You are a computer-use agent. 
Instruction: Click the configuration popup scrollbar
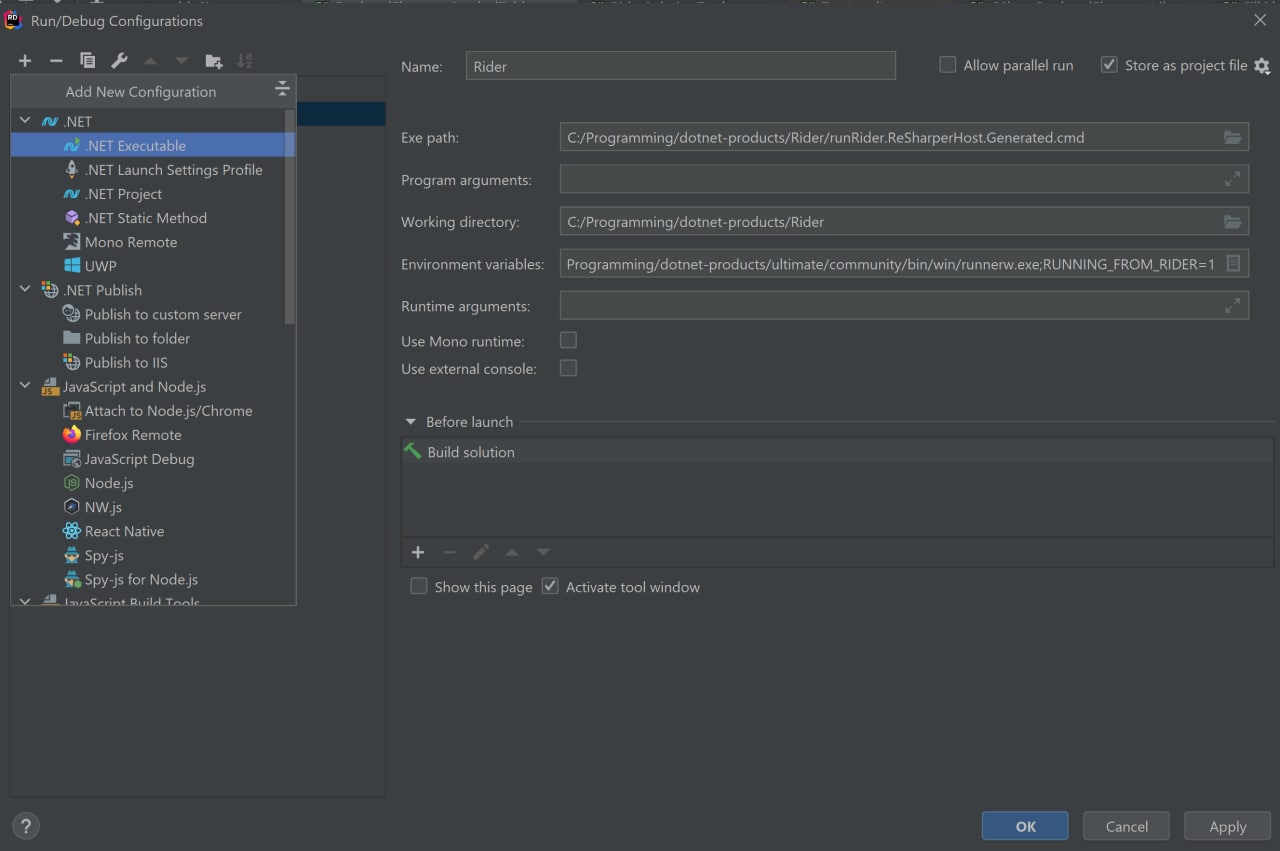click(x=290, y=216)
